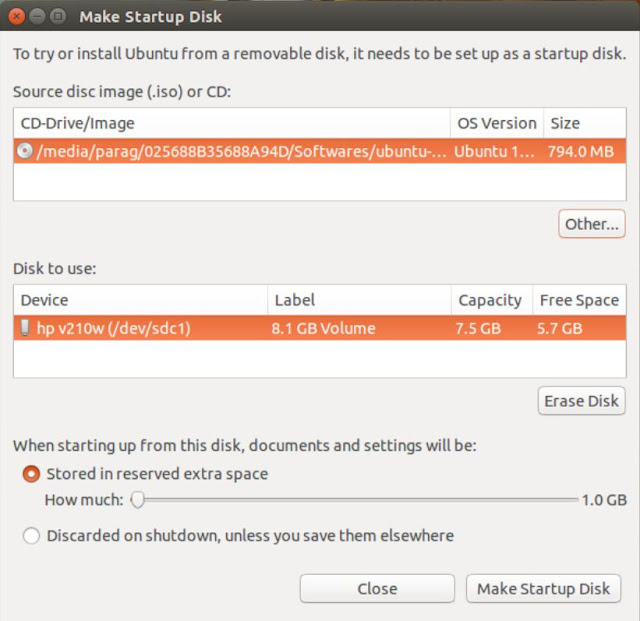Select 'Stored in reserved extra space' option

(31, 474)
